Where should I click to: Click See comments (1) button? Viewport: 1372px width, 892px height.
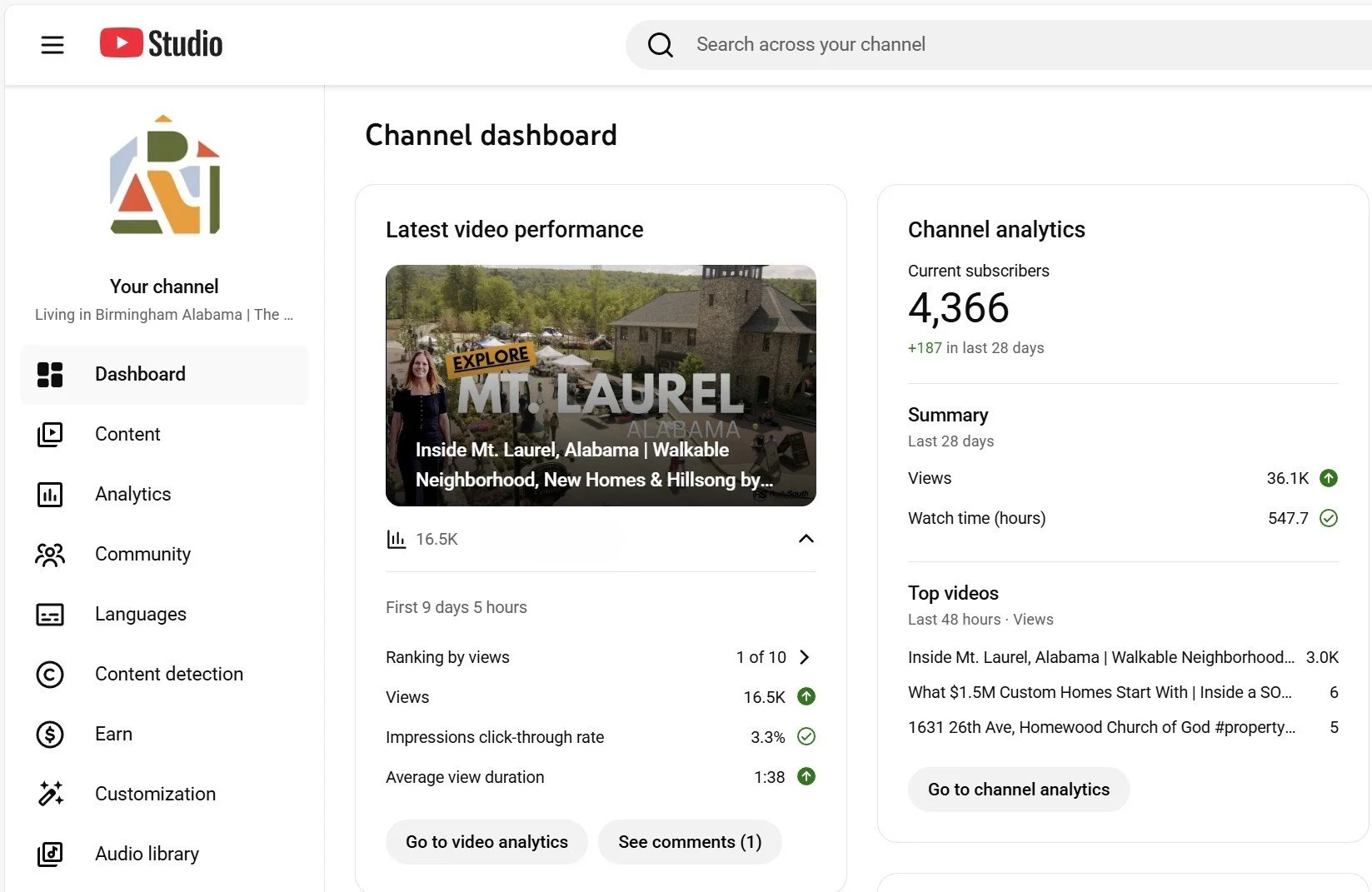[x=690, y=842]
